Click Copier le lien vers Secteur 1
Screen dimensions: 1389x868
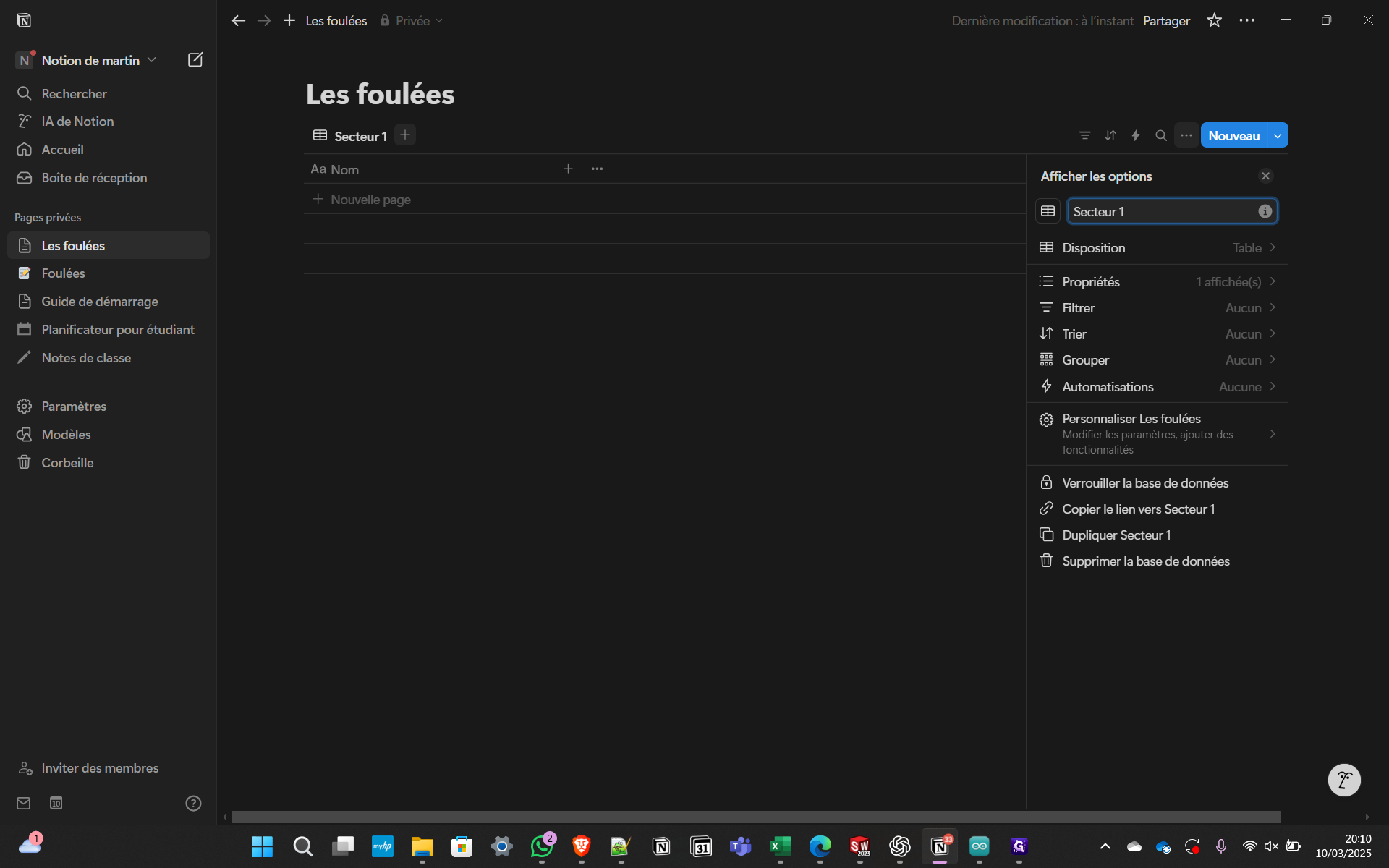click(x=1157, y=509)
